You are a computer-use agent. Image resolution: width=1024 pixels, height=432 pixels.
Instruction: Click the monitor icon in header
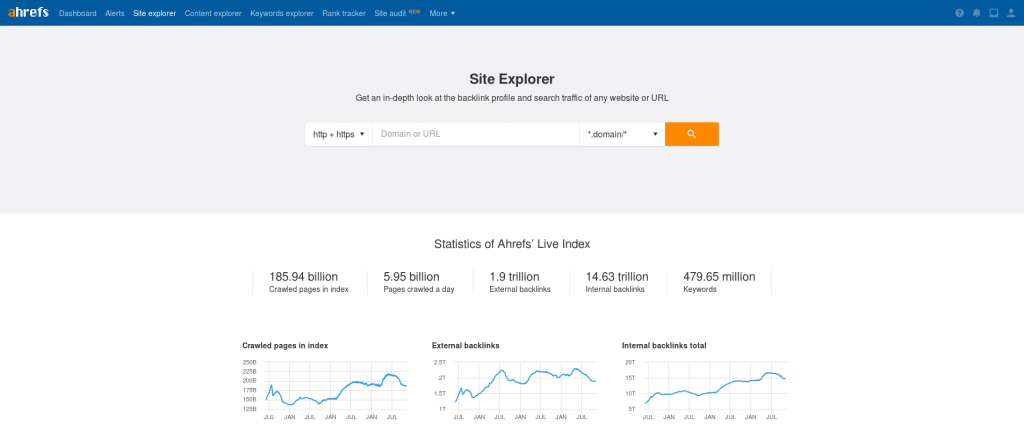coord(993,13)
